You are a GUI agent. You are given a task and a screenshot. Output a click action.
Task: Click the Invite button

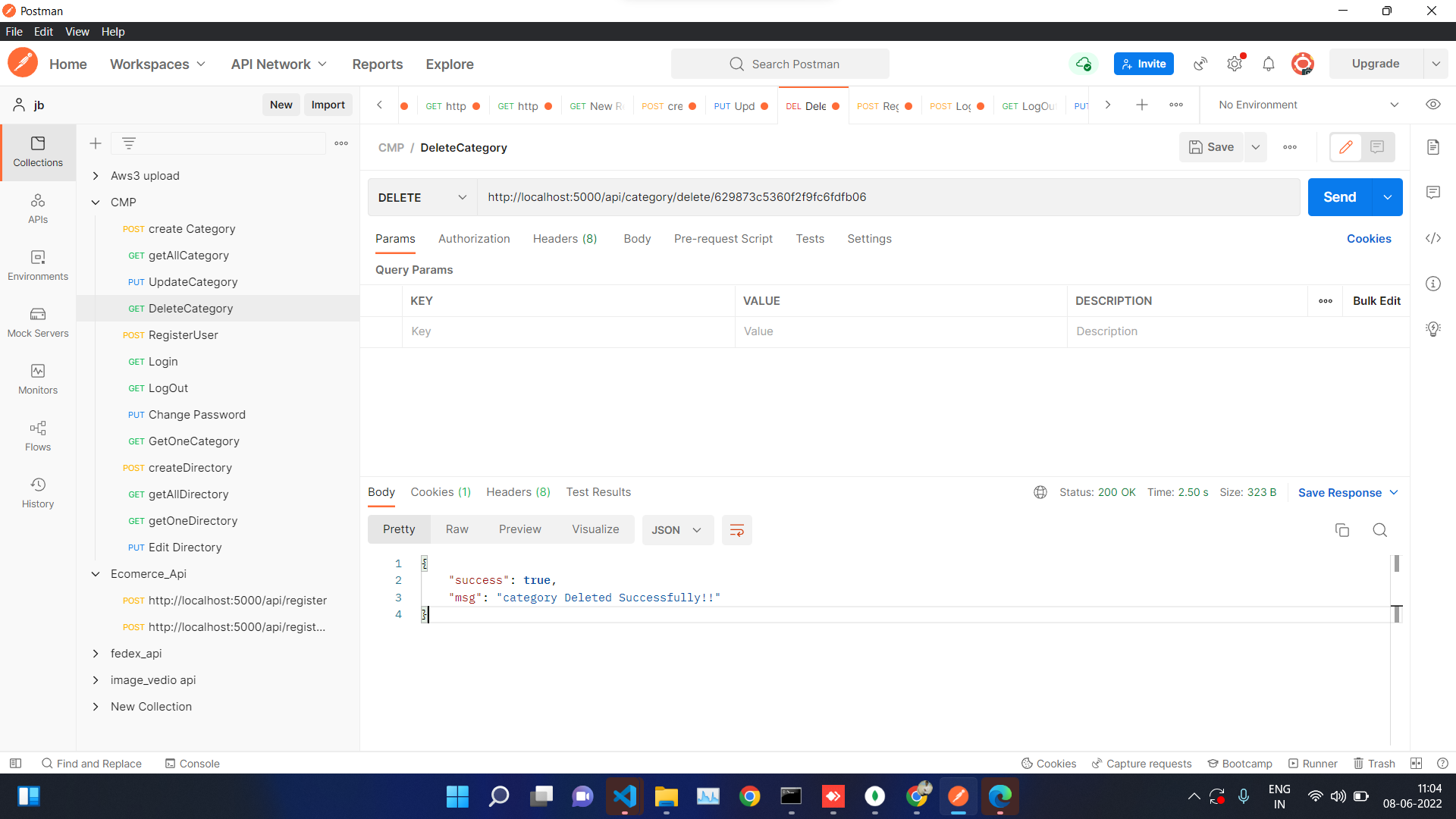1144,64
